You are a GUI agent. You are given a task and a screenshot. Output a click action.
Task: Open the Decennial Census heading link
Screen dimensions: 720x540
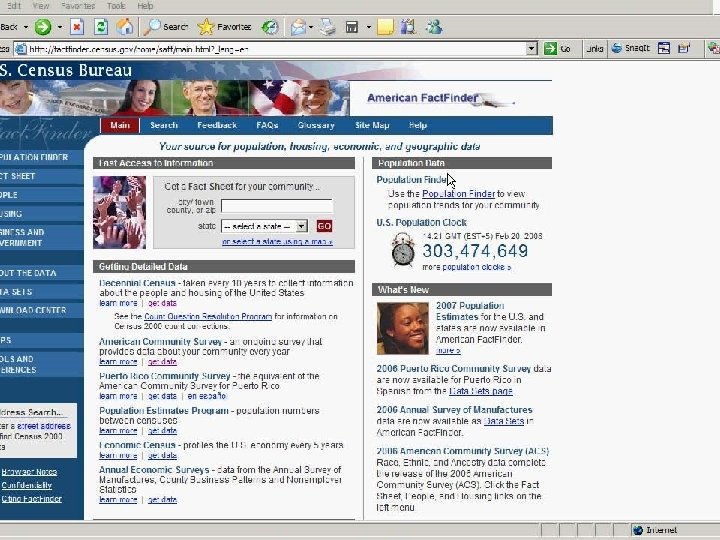(x=137, y=283)
